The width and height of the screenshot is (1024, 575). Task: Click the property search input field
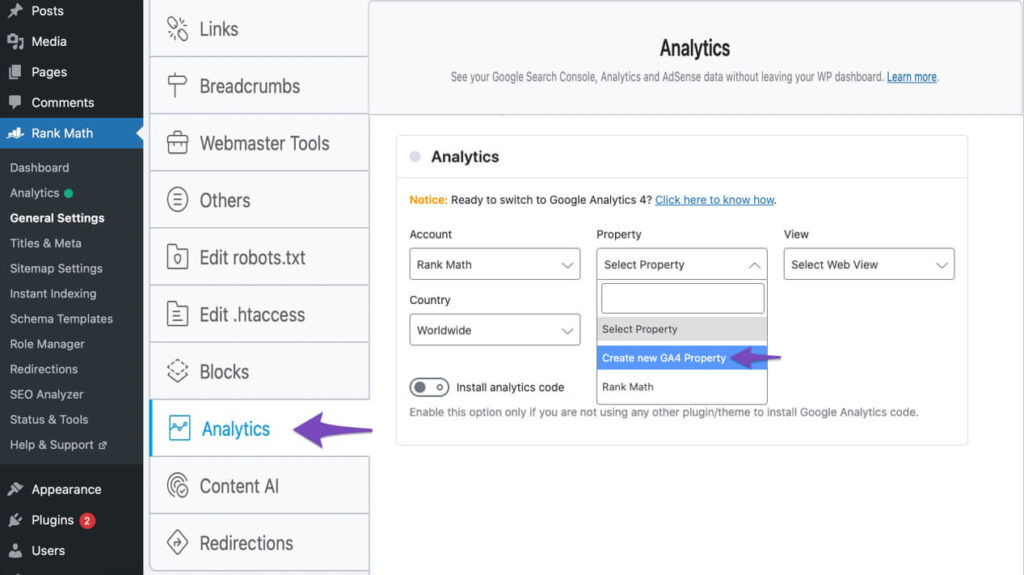tap(682, 298)
